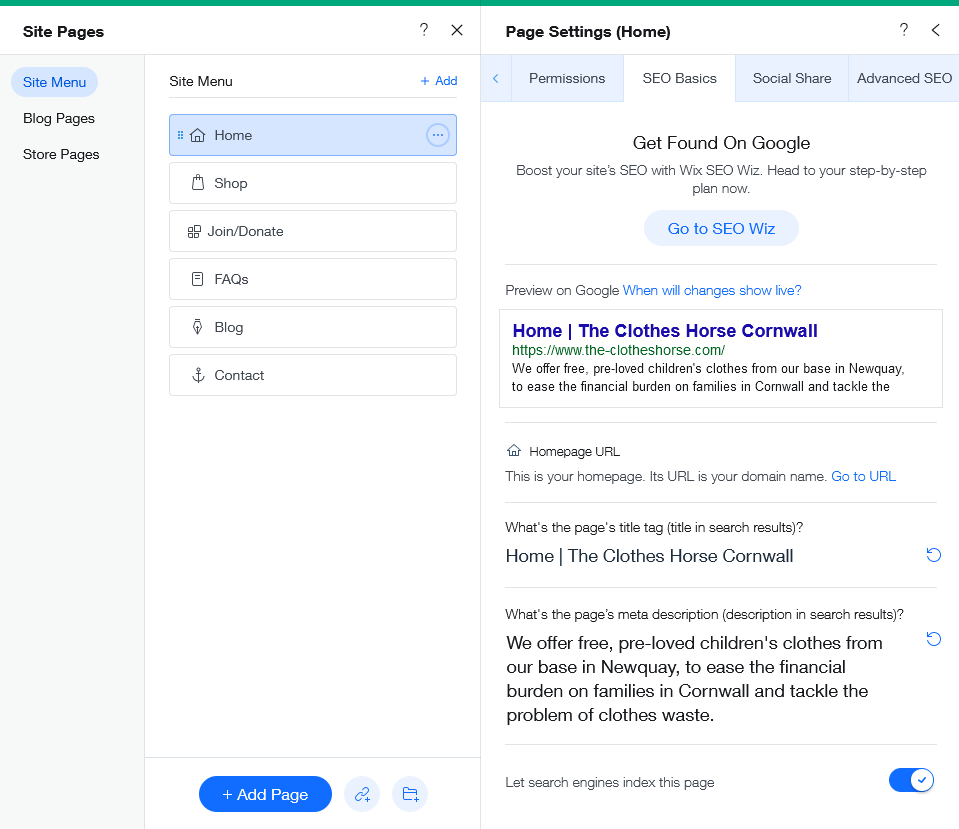This screenshot has width=959, height=829.
Task: Select the Blog page item
Action: [313, 327]
